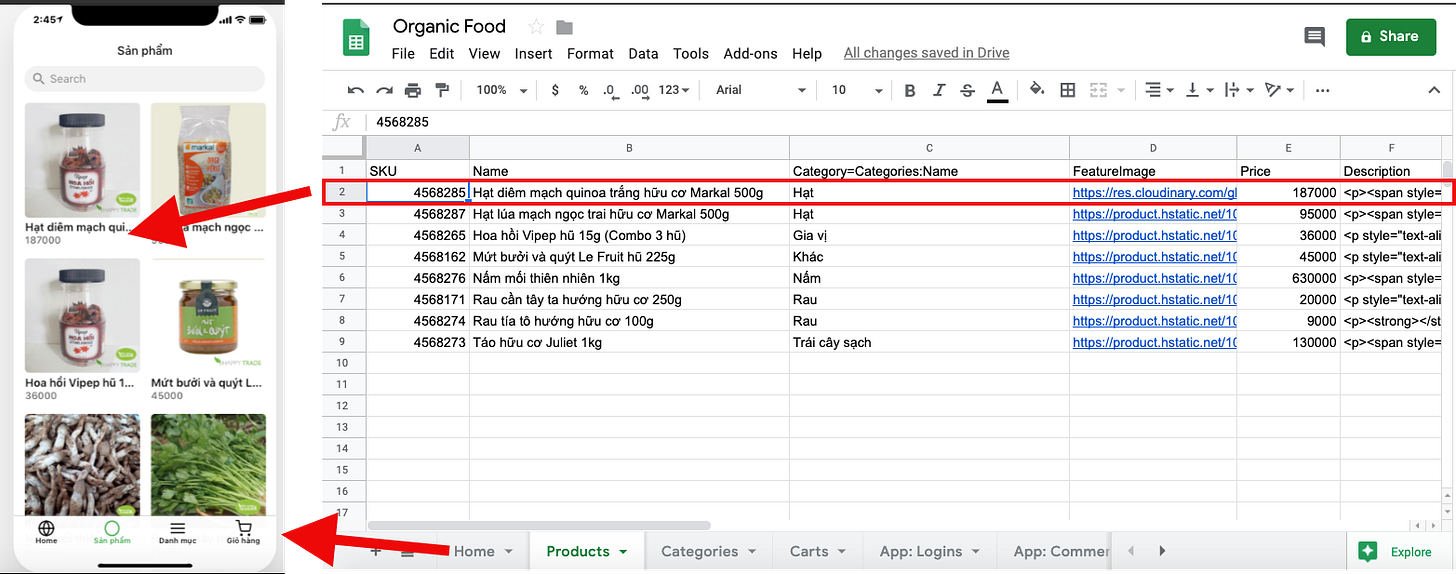Tap Mứt bưởi và quýt product thumbnail

tap(208, 316)
